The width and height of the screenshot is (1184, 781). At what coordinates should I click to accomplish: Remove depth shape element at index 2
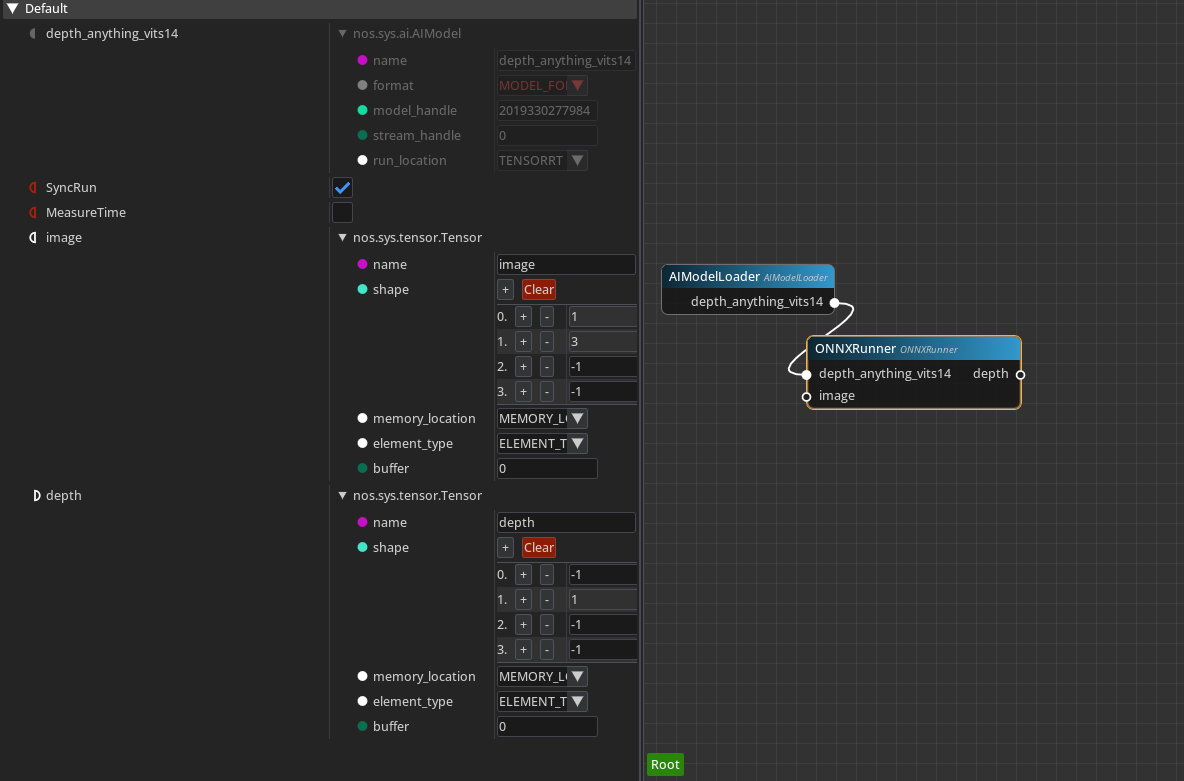(547, 625)
